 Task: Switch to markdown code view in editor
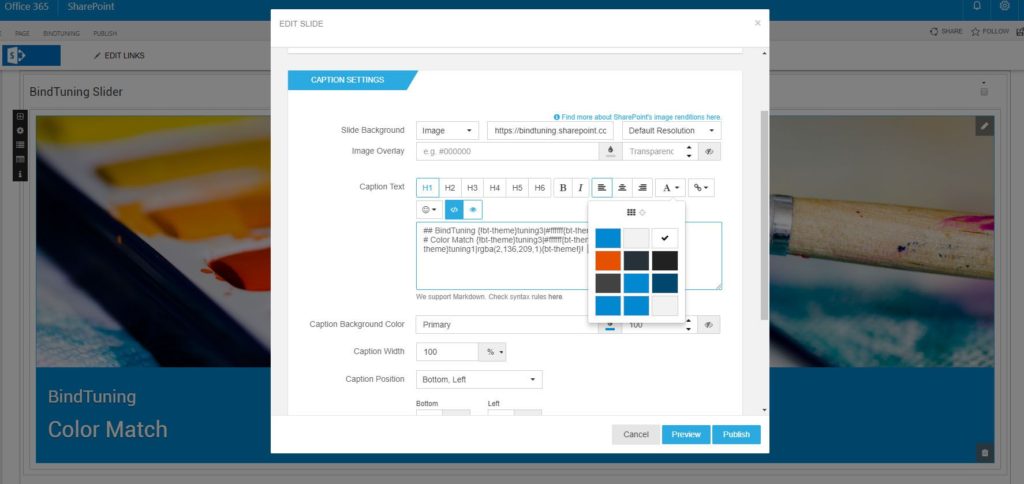point(454,210)
